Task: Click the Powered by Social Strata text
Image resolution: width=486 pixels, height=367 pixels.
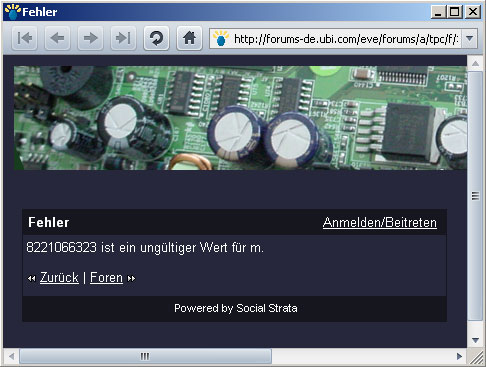Action: (x=236, y=308)
